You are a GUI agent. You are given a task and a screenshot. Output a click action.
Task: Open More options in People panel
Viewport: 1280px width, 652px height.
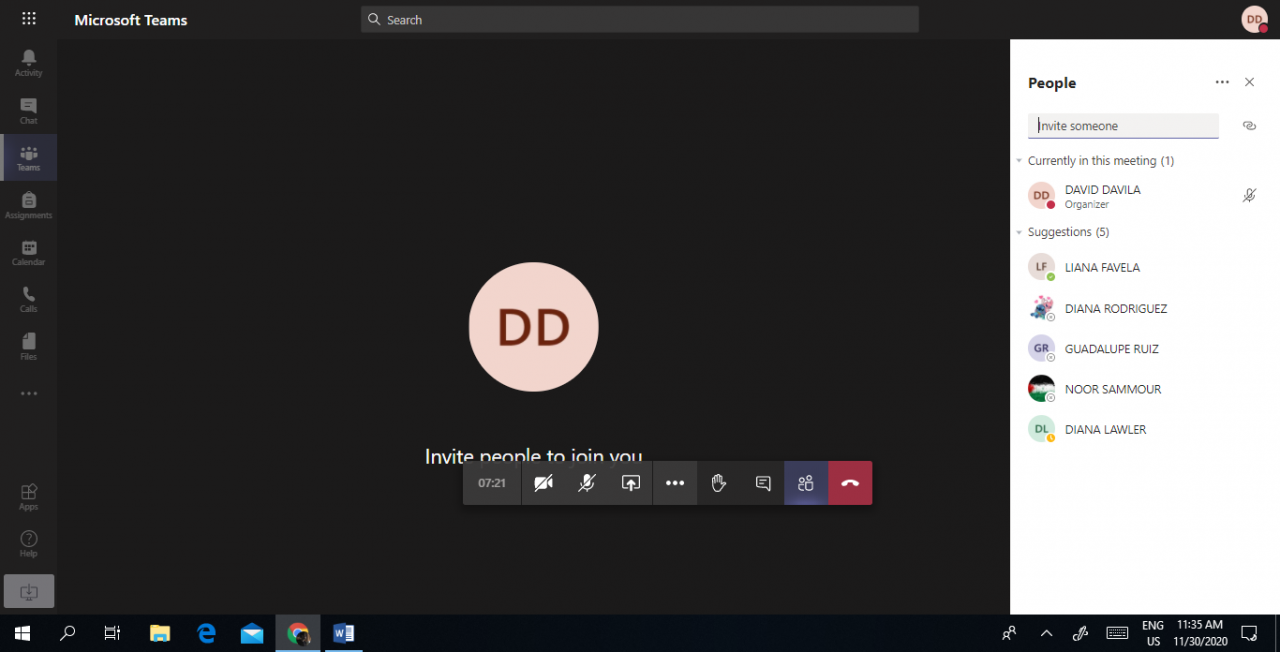1222,82
